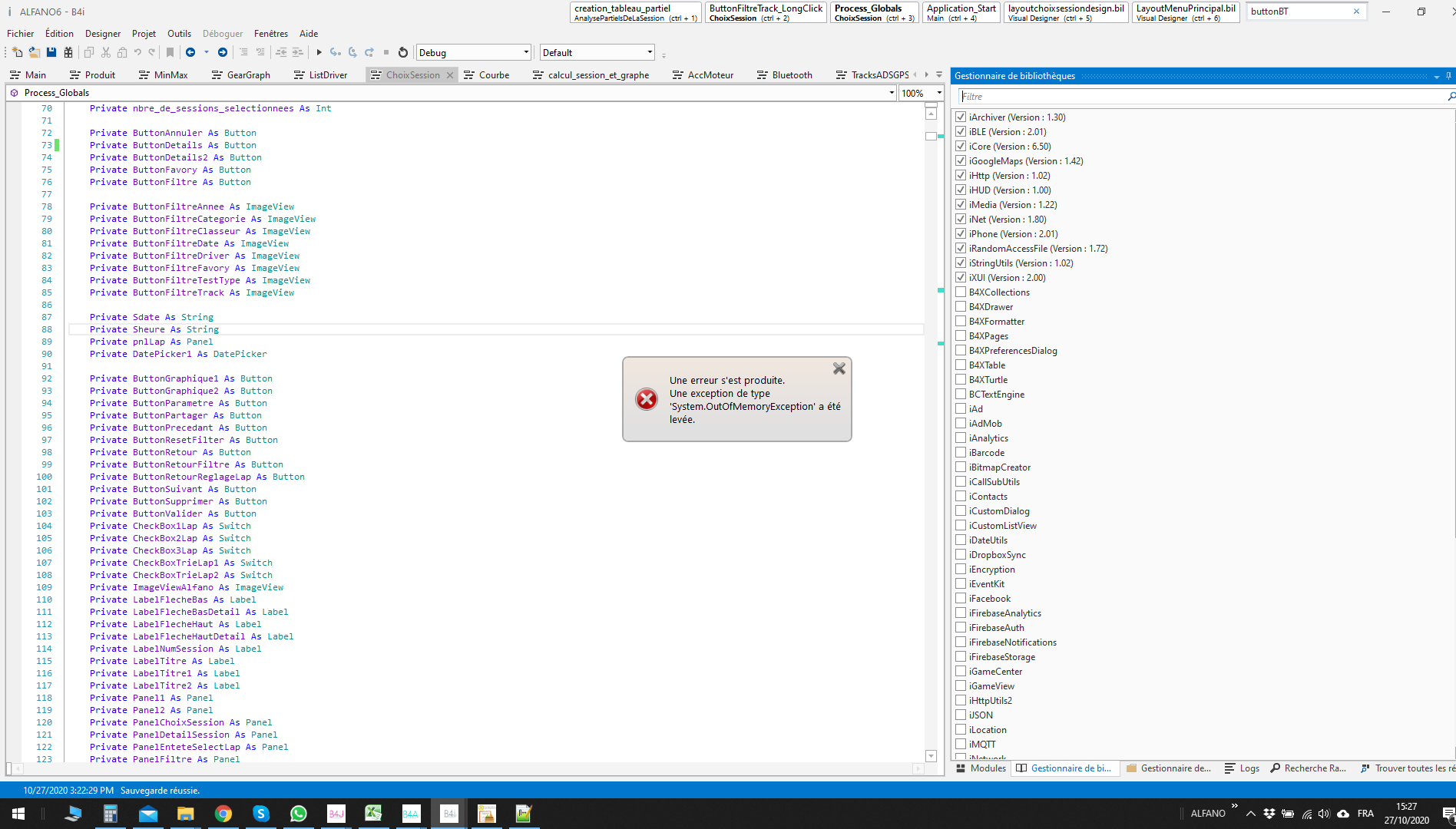Enable the iLocation library checkbox
The image size is (1456, 829).
coord(961,729)
